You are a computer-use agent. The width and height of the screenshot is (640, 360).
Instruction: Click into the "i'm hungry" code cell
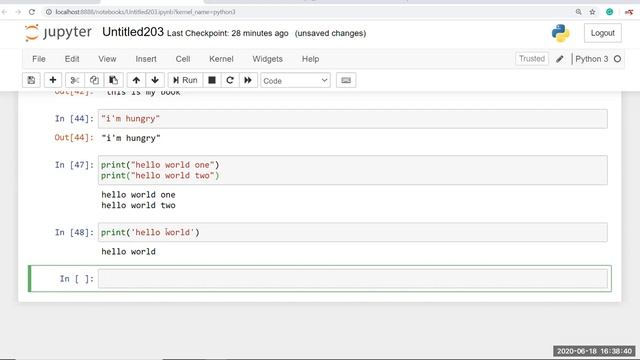point(353,119)
